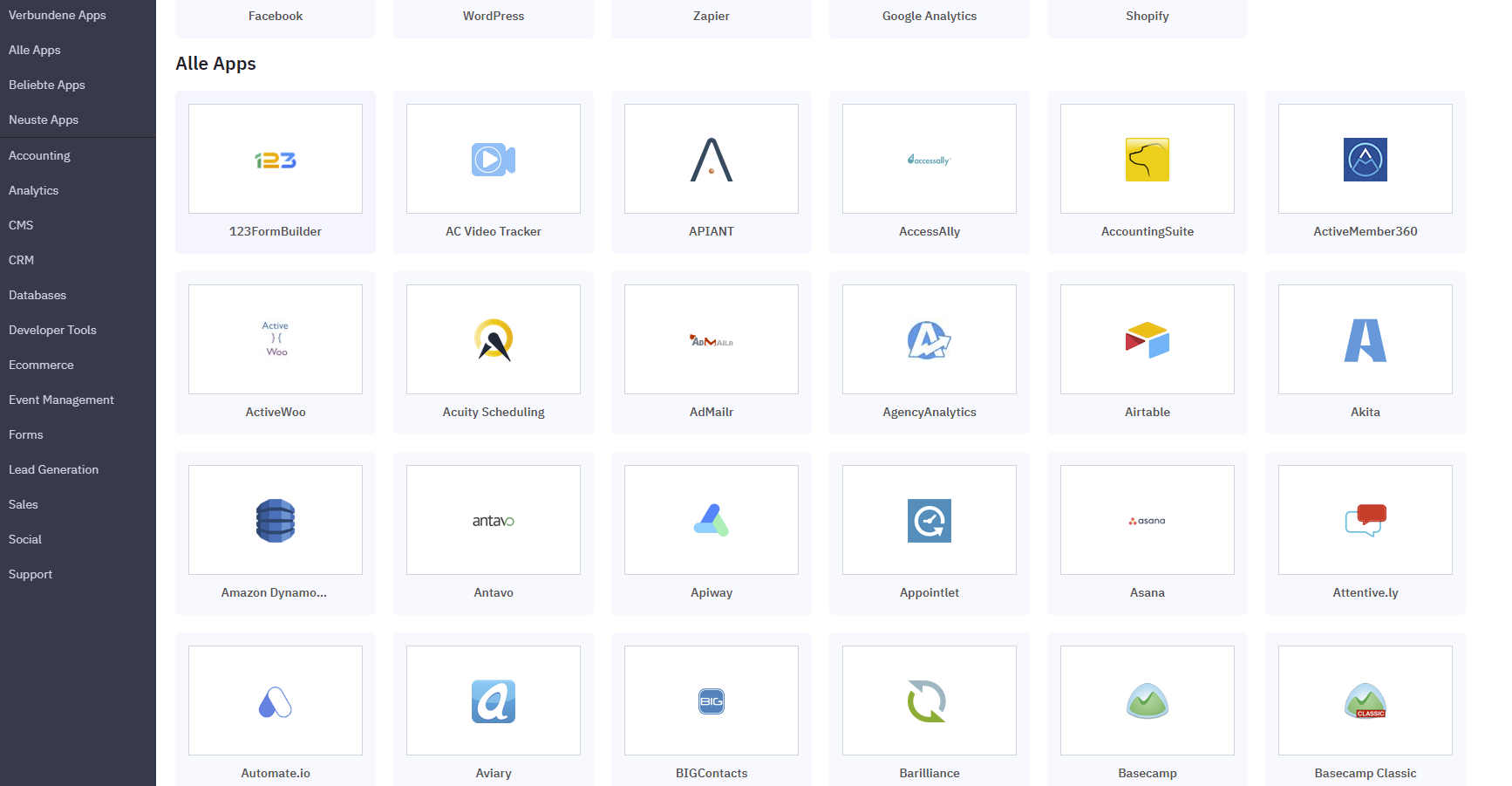Select the Basecamp Classic logo
This screenshot has height=786, width=1512.
click(1366, 701)
